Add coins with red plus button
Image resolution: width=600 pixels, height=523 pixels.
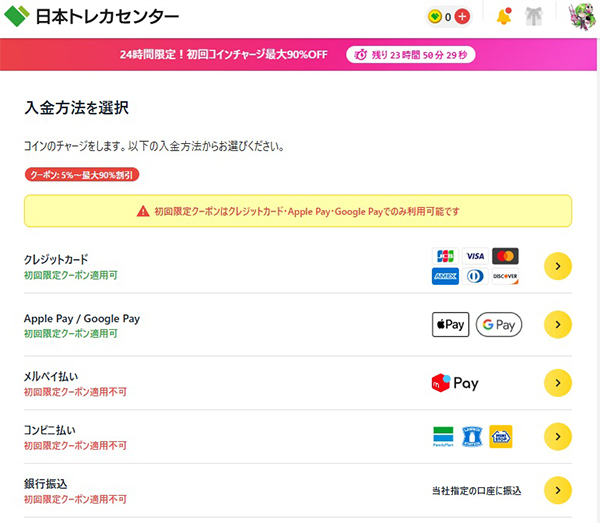462,17
